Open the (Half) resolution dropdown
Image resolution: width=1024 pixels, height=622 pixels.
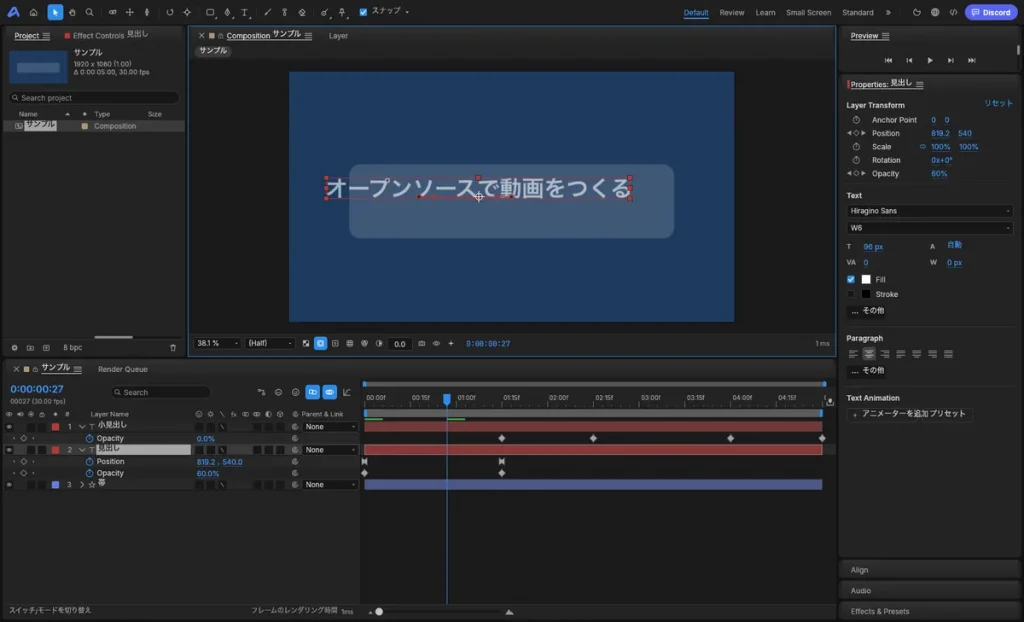tap(269, 343)
